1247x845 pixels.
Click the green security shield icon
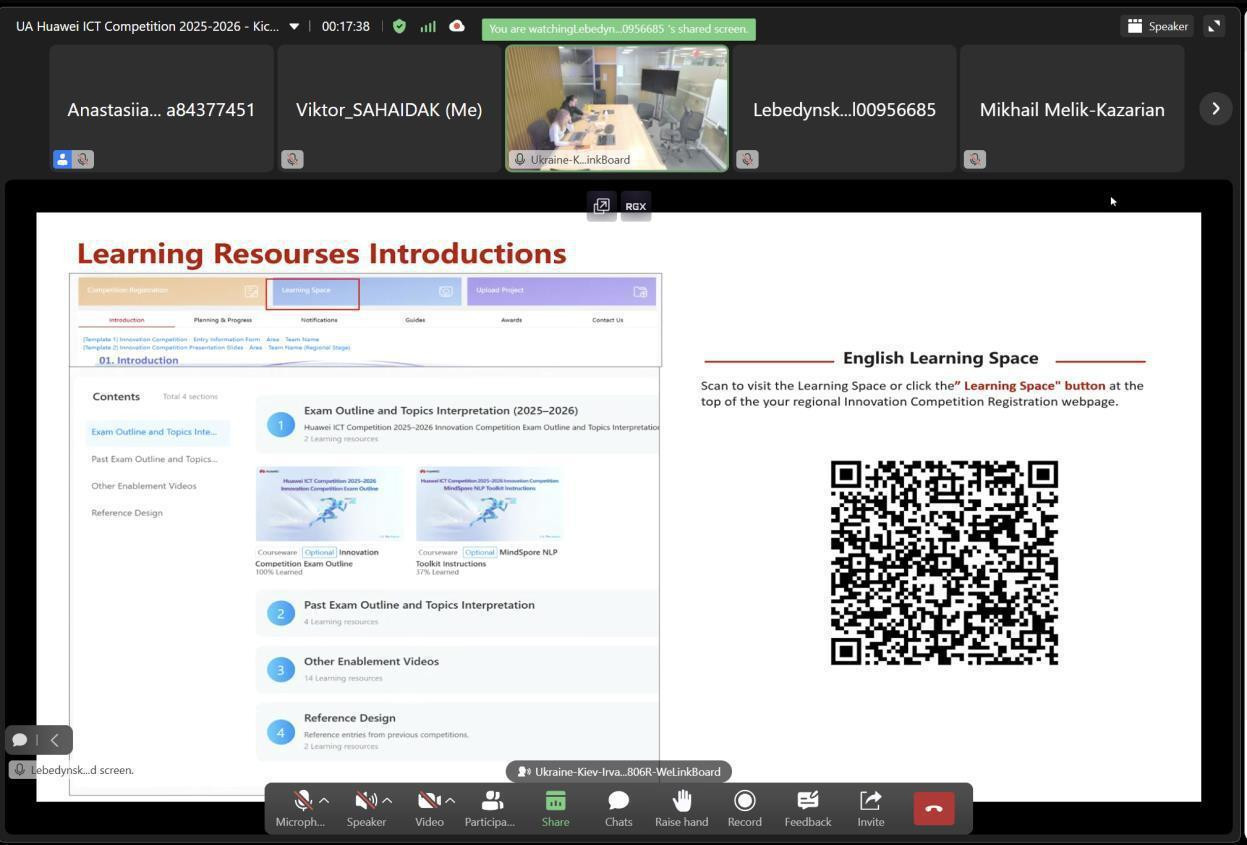[400, 27]
